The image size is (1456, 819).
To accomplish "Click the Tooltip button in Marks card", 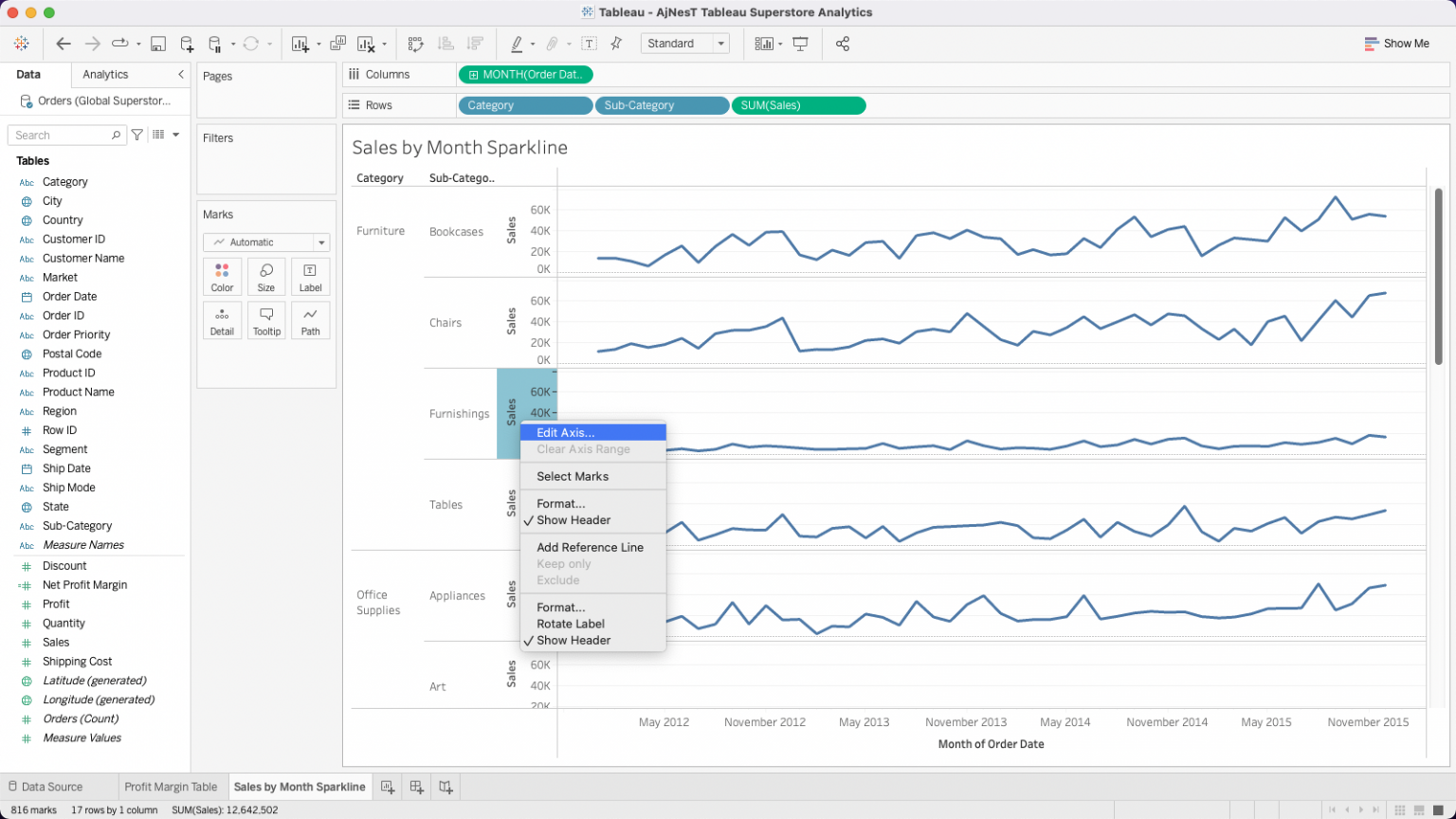I will click(266, 320).
